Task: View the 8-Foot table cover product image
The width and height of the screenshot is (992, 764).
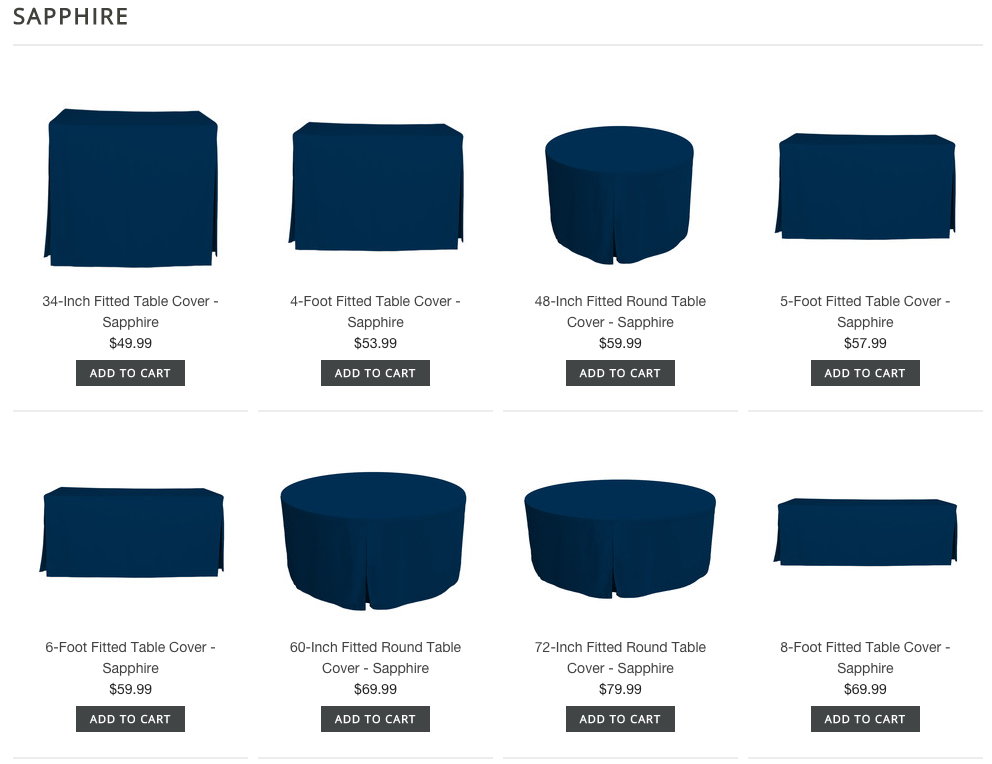Action: [x=865, y=532]
